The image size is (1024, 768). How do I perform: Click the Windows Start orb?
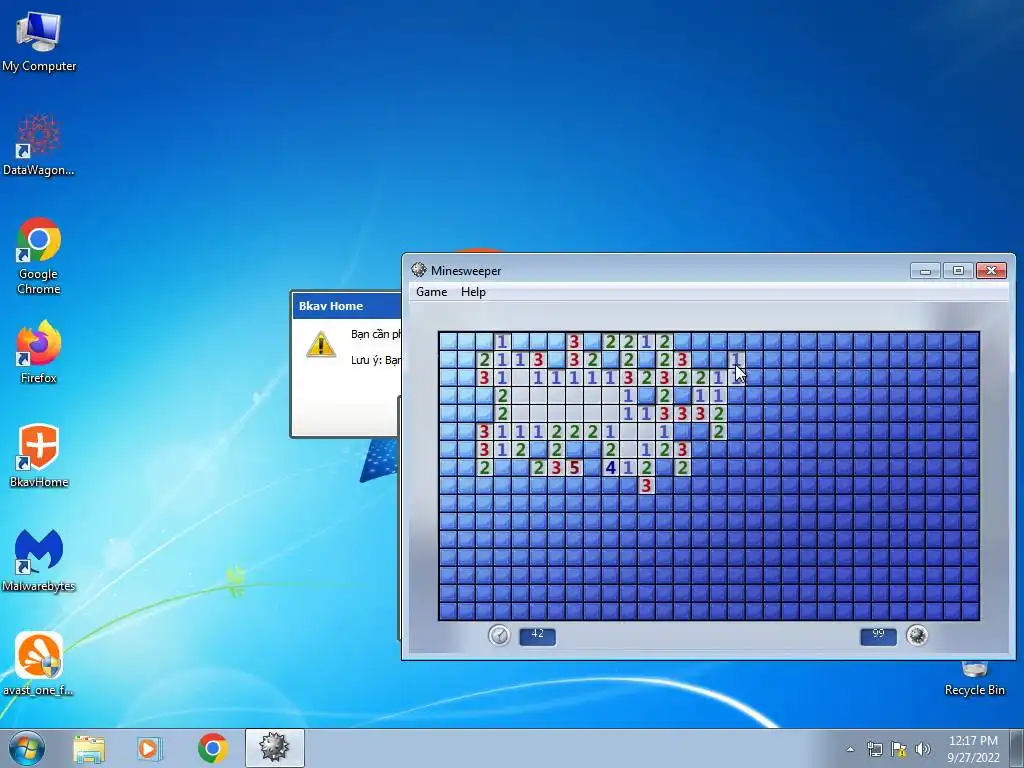[x=27, y=748]
